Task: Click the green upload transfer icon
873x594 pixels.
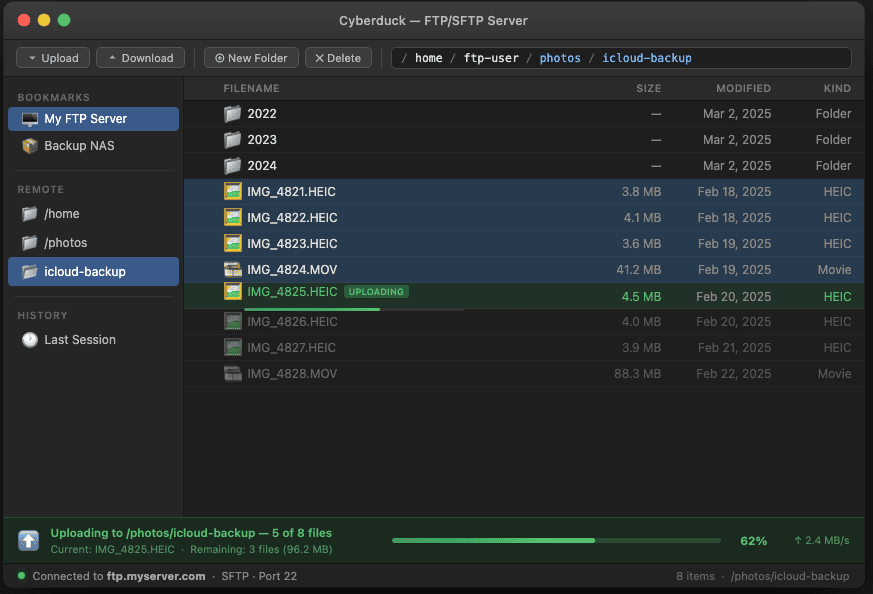Action: coord(27,540)
